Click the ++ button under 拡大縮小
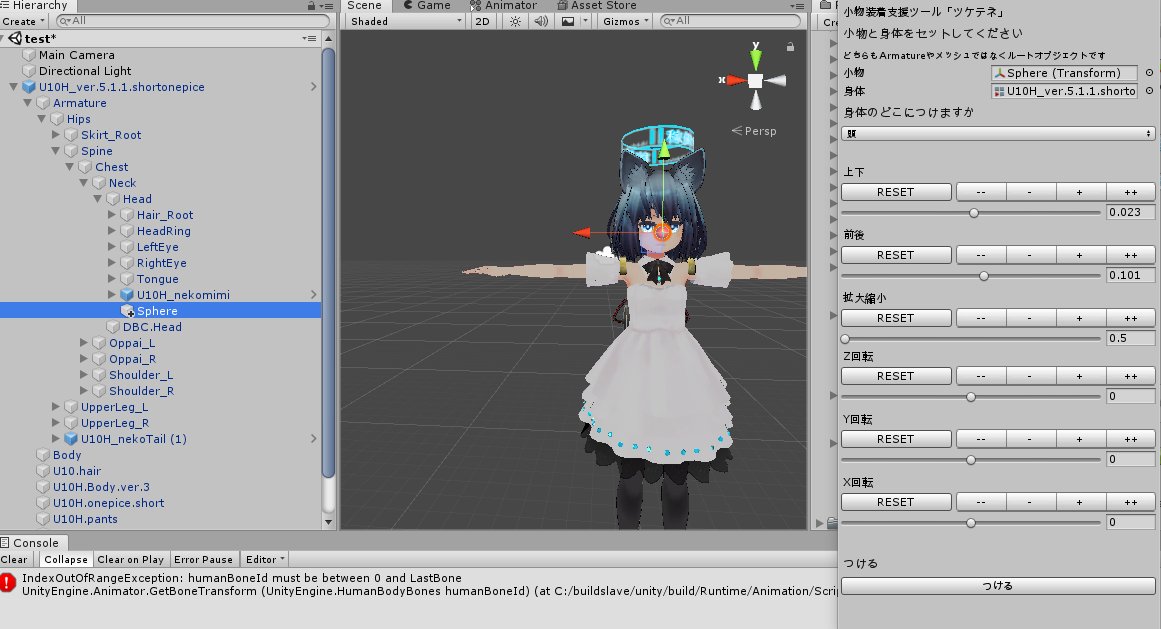Viewport: 1161px width, 629px height. [x=1131, y=318]
